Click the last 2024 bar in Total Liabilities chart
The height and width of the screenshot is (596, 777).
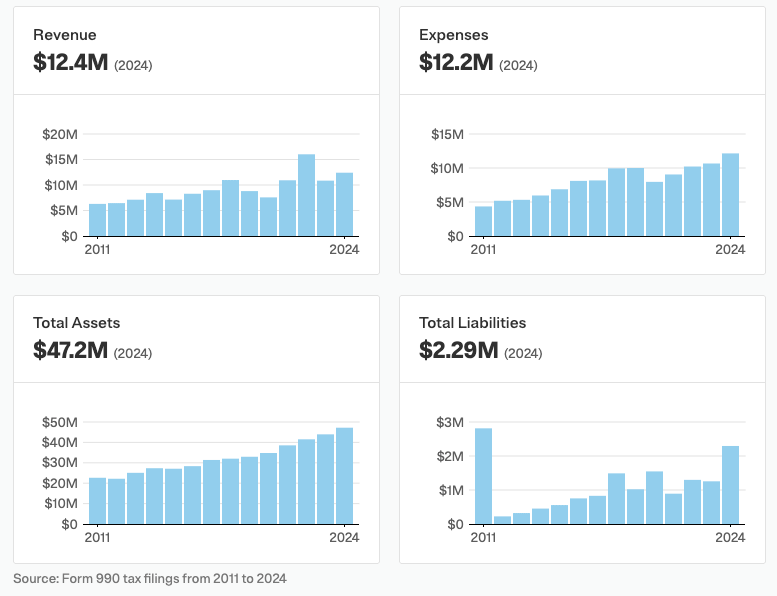[730, 485]
